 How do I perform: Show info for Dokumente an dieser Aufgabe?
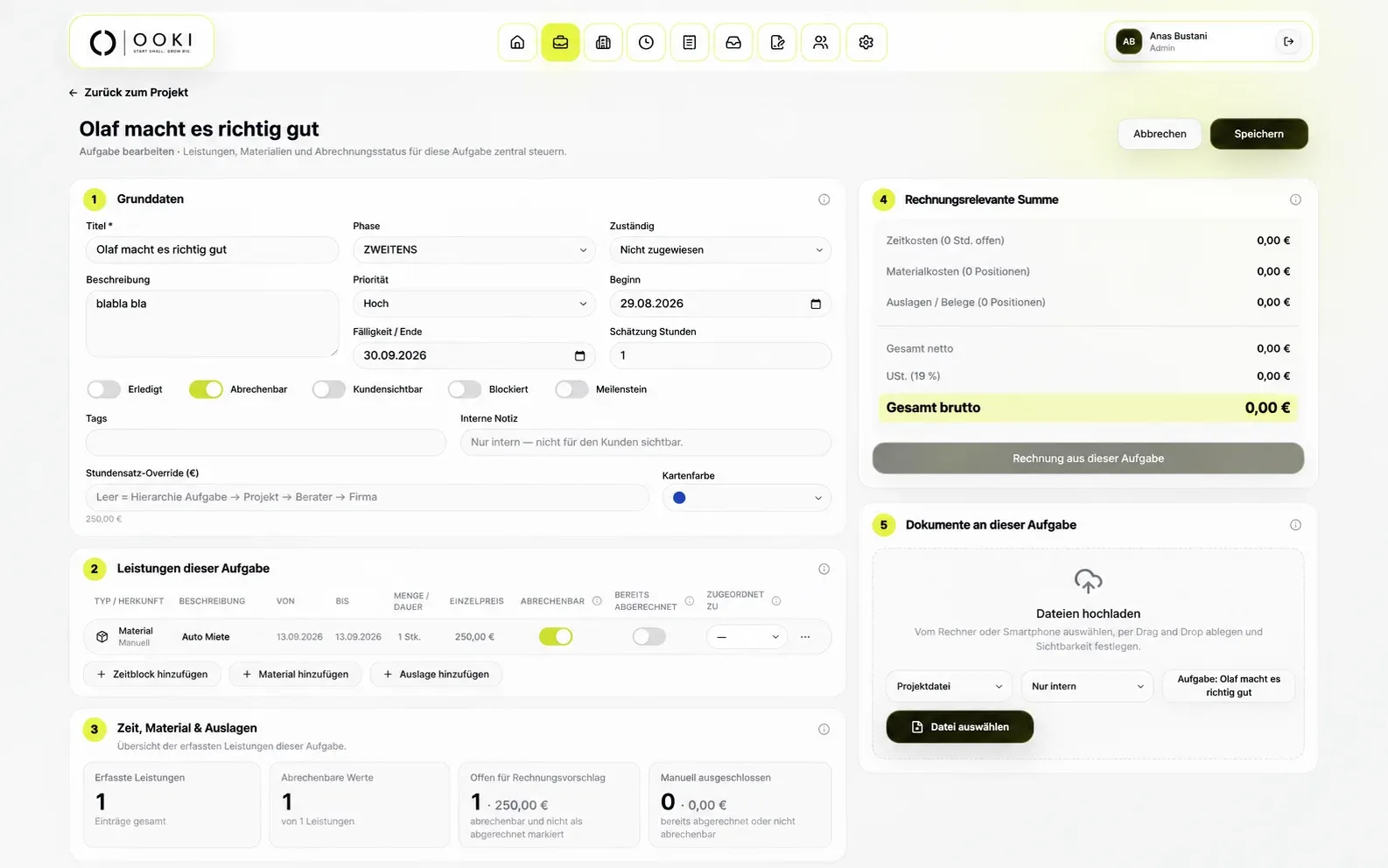[1295, 525]
